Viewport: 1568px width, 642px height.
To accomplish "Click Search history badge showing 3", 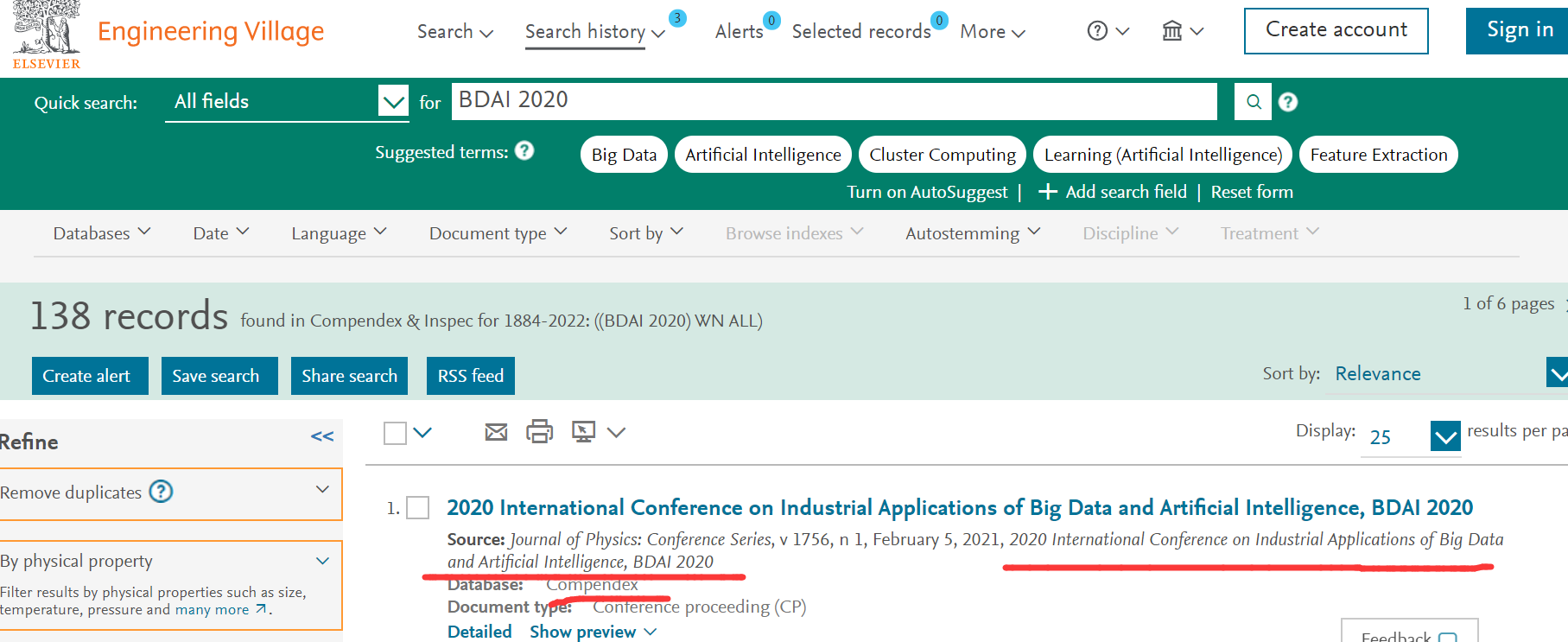I will point(678,18).
